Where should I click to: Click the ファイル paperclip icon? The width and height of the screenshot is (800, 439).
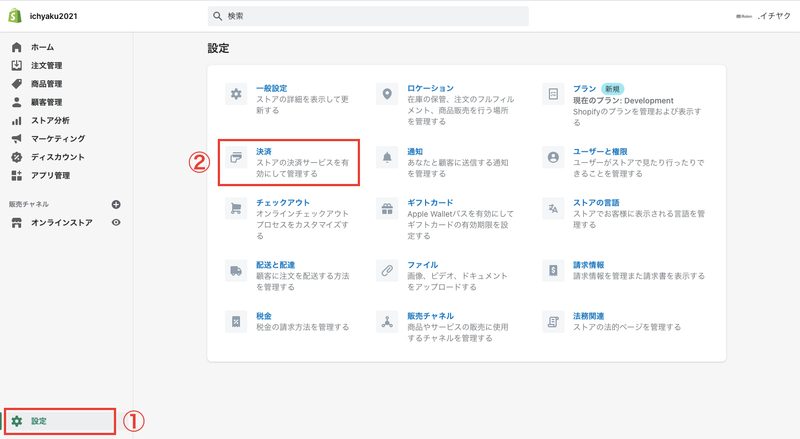click(387, 271)
